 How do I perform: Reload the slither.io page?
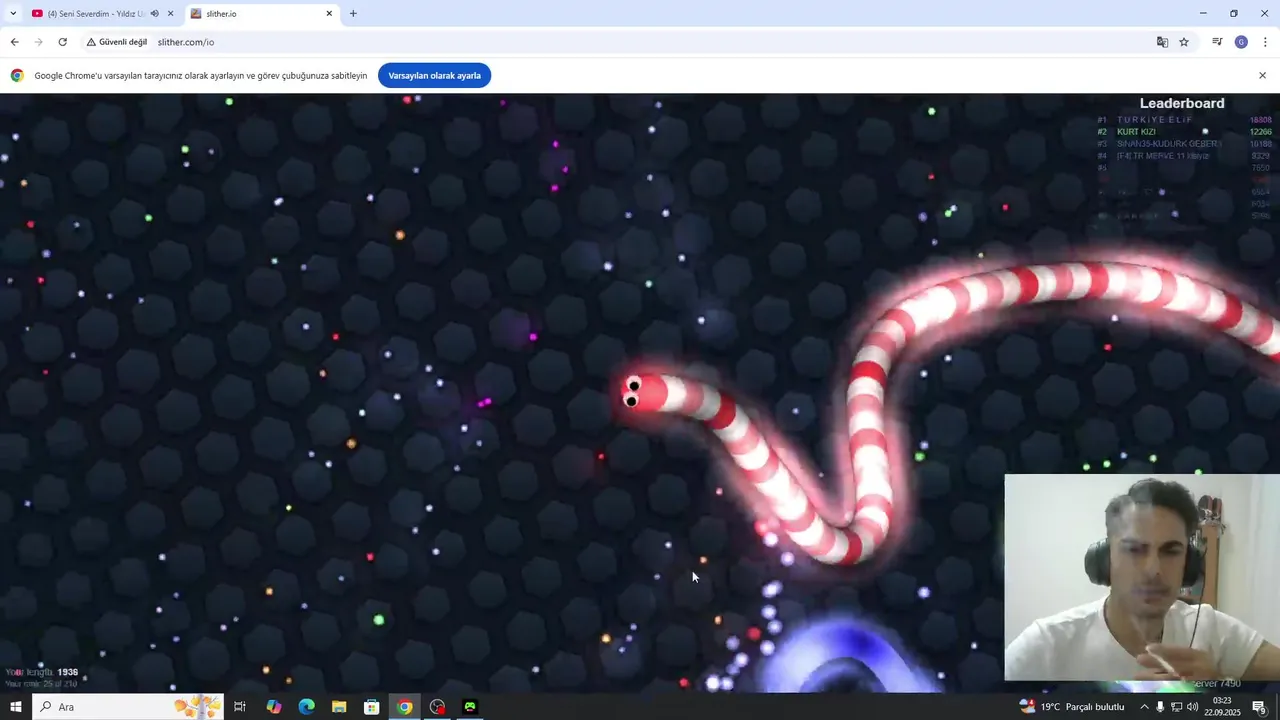(62, 42)
